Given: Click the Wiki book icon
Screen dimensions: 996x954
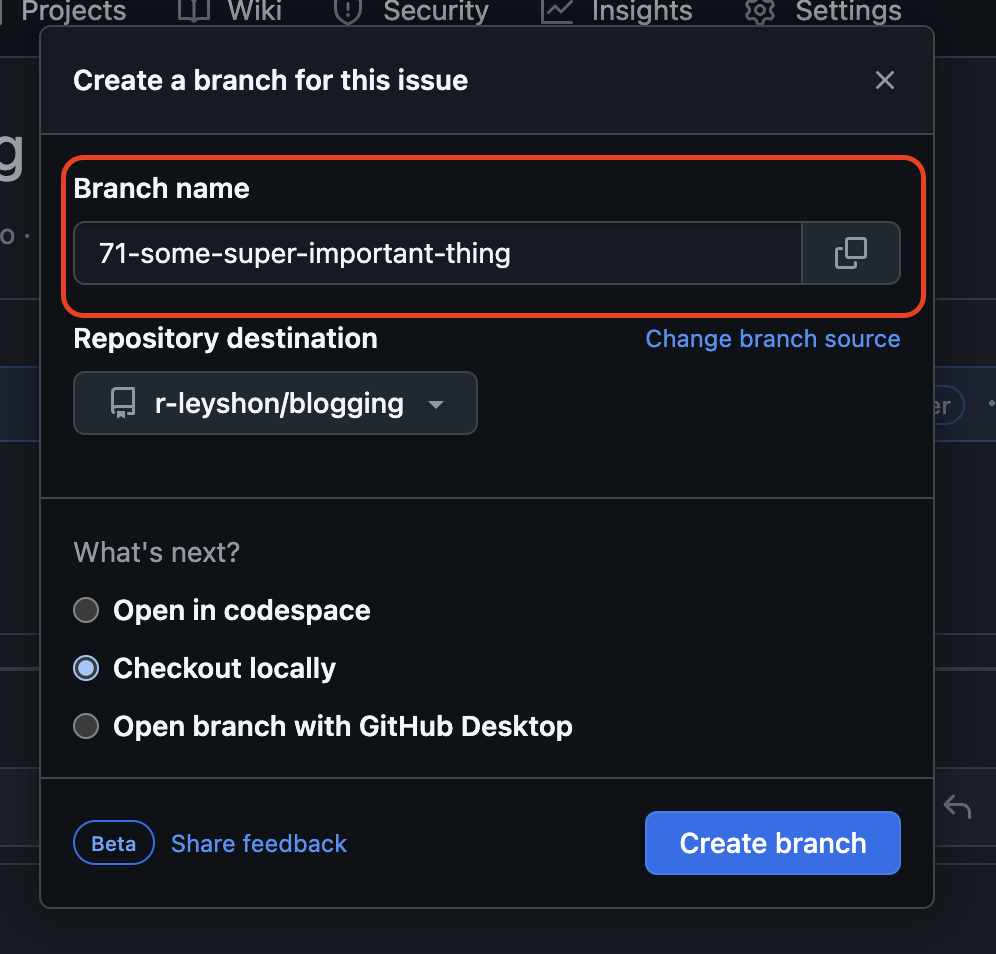Looking at the screenshot, I should pyautogui.click(x=192, y=10).
